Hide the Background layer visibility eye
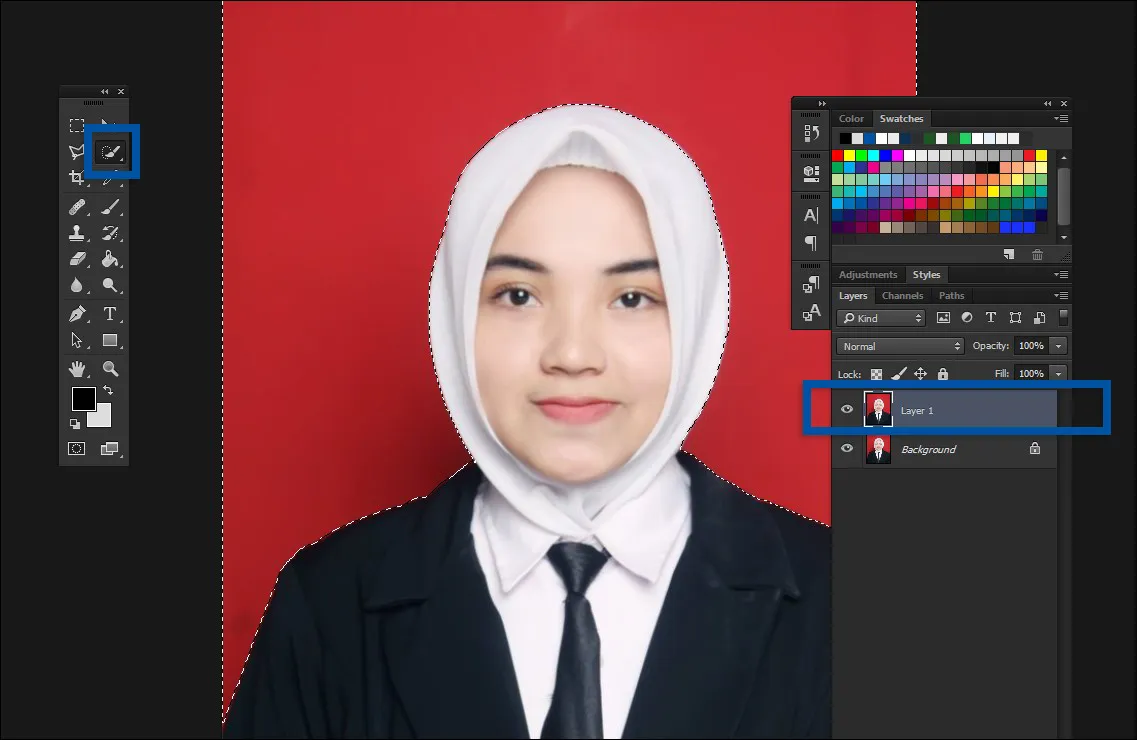The width and height of the screenshot is (1137, 740). pyautogui.click(x=847, y=449)
